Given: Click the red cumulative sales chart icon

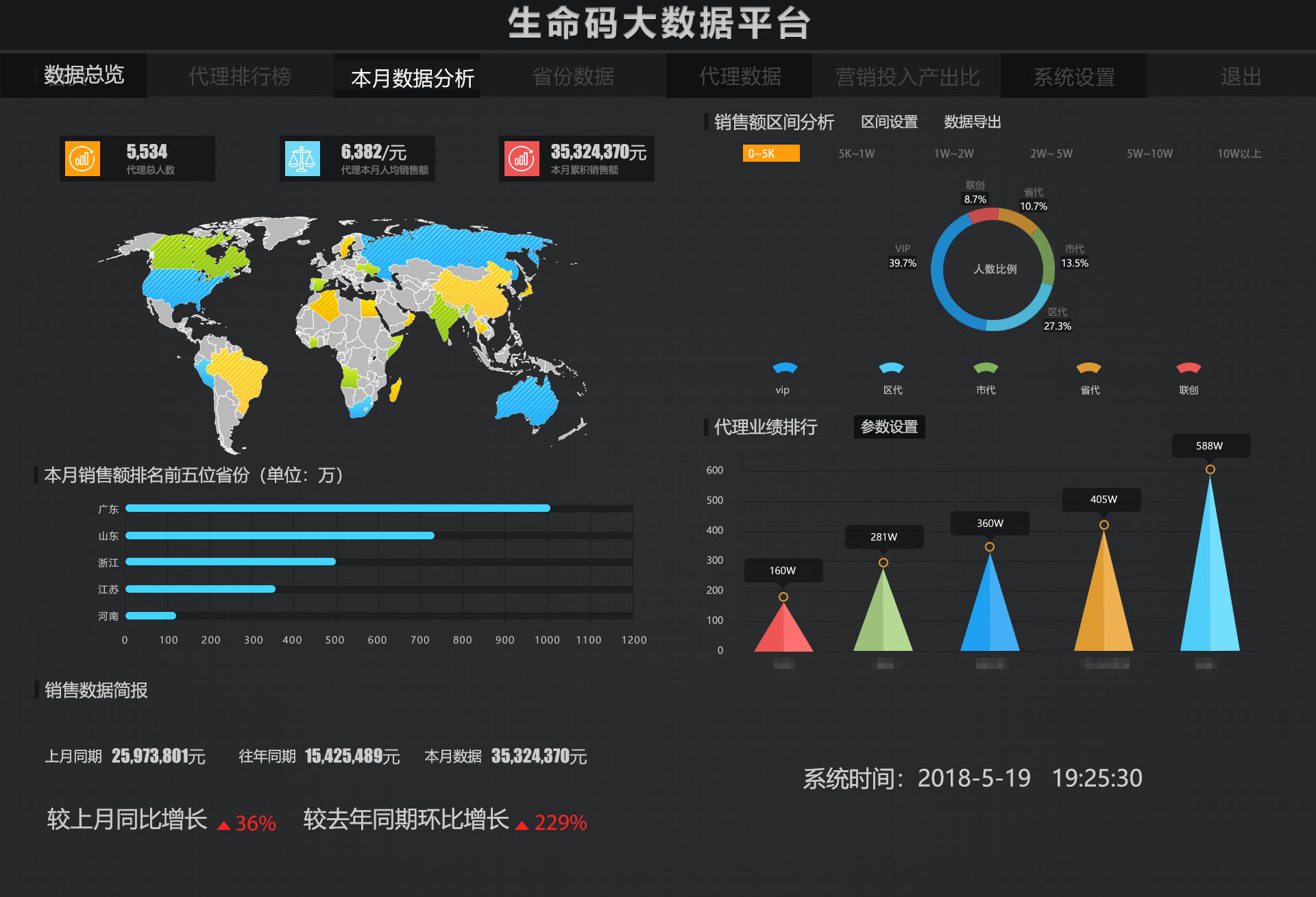Looking at the screenshot, I should click(x=522, y=159).
